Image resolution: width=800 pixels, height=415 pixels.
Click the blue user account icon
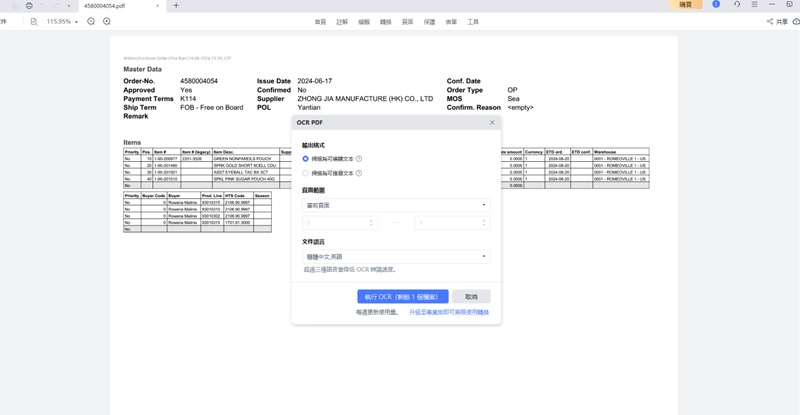click(x=716, y=5)
